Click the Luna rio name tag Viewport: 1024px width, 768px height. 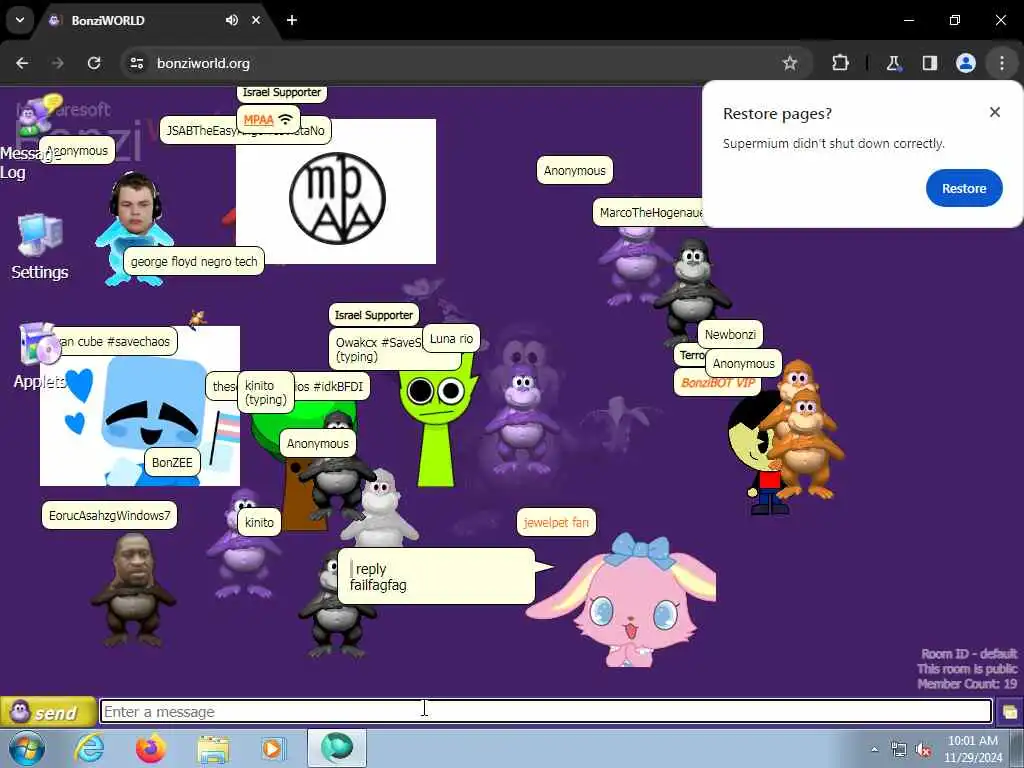tap(451, 339)
